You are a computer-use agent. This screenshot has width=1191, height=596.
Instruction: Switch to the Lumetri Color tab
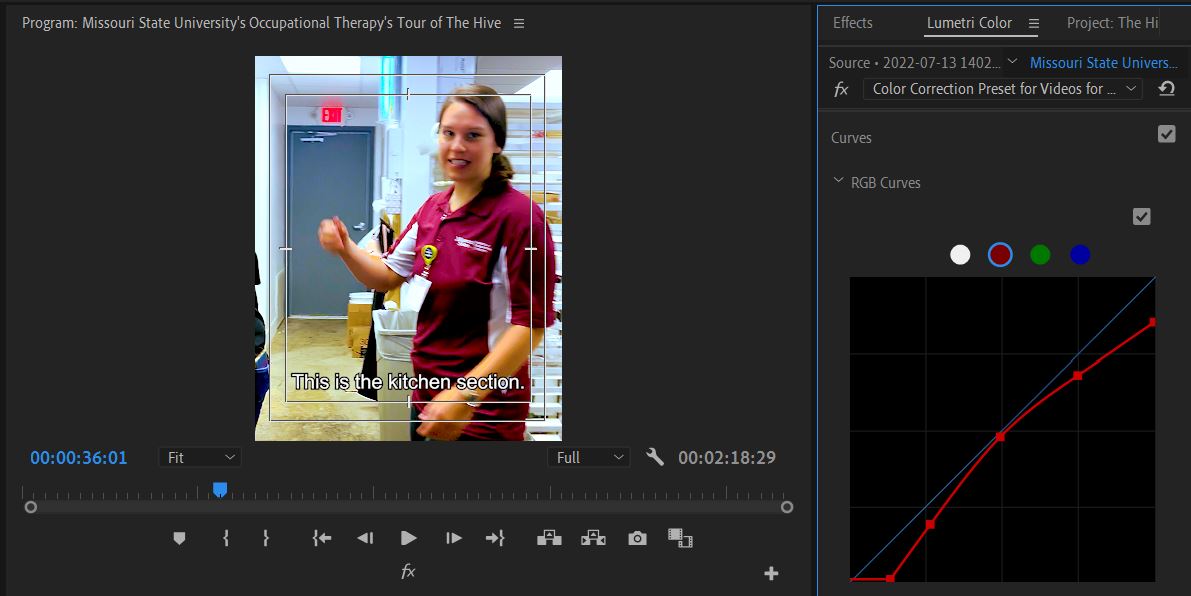click(x=969, y=23)
